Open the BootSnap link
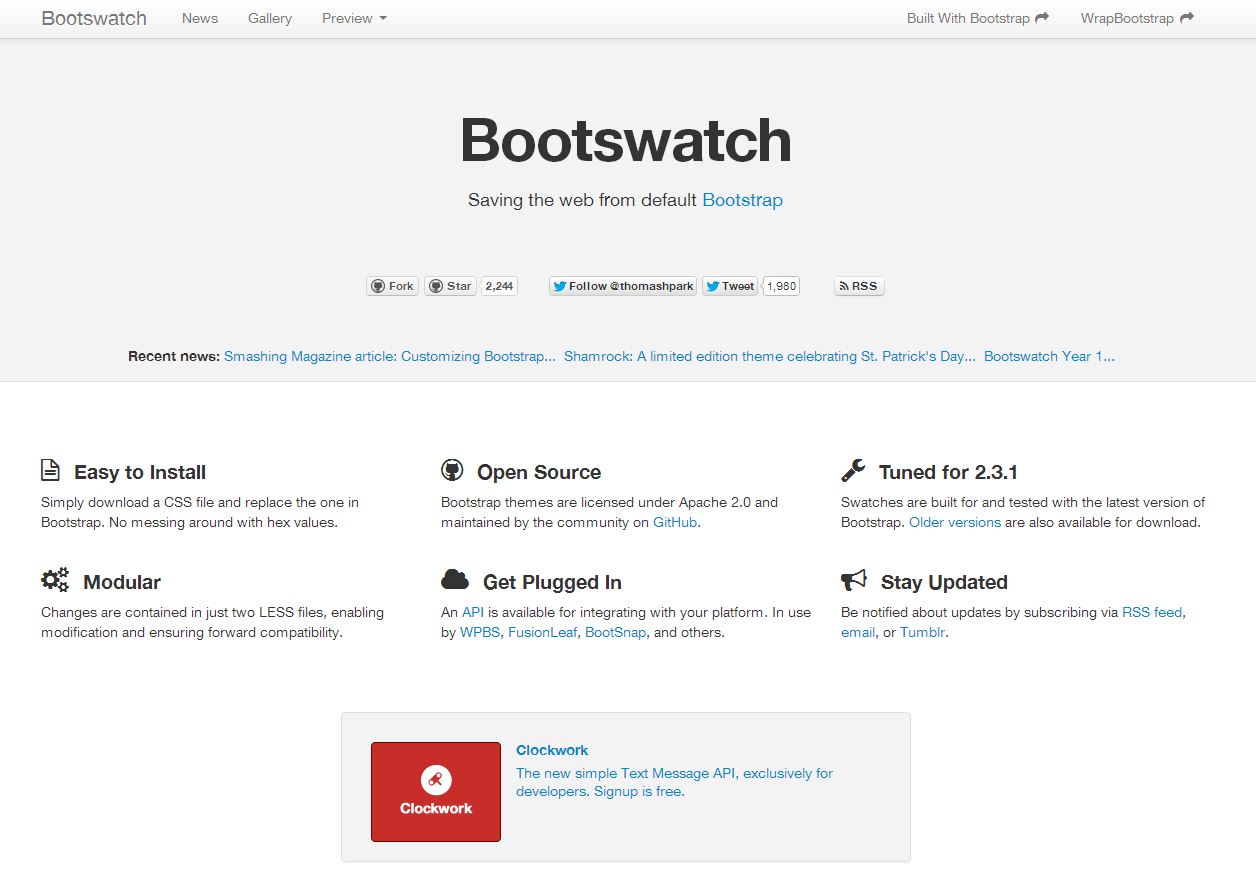This screenshot has width=1256, height=884. coord(615,632)
